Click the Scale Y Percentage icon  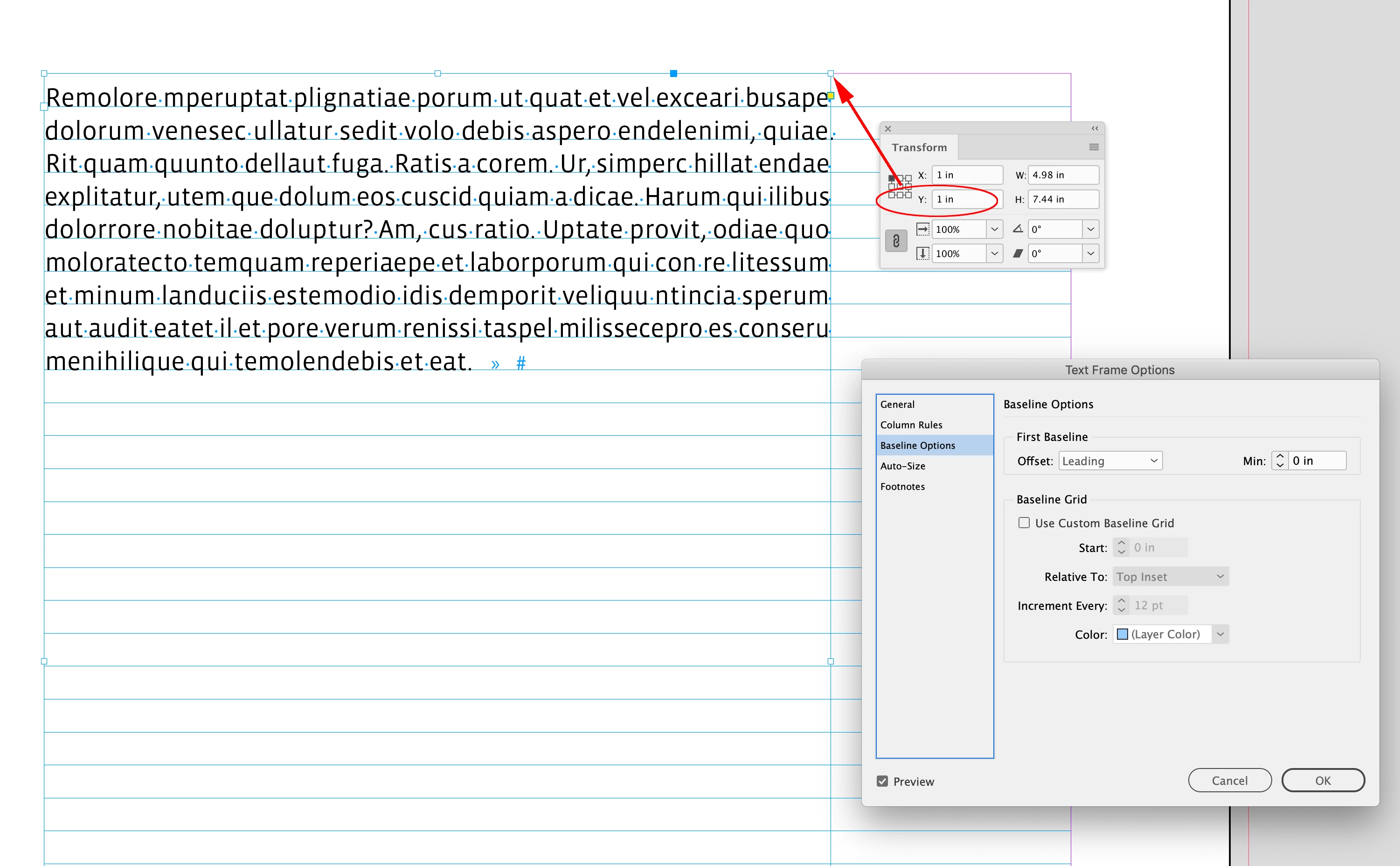pyautogui.click(x=922, y=253)
